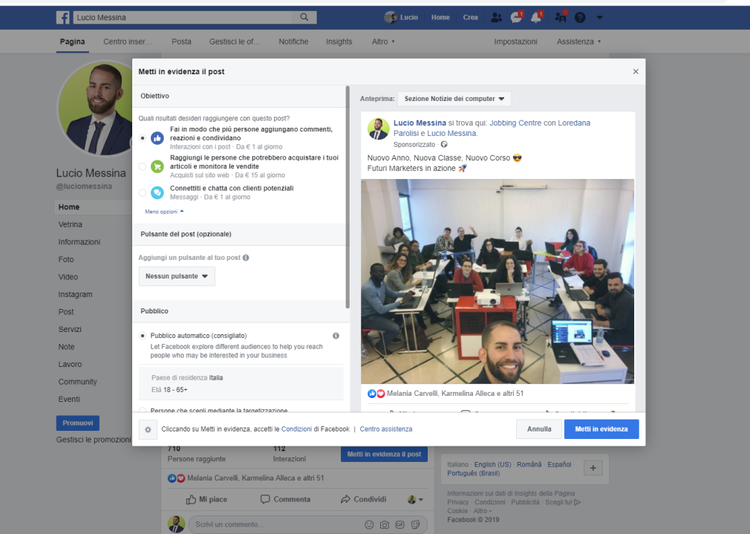Select the interactions objective radio button

[x=143, y=138]
